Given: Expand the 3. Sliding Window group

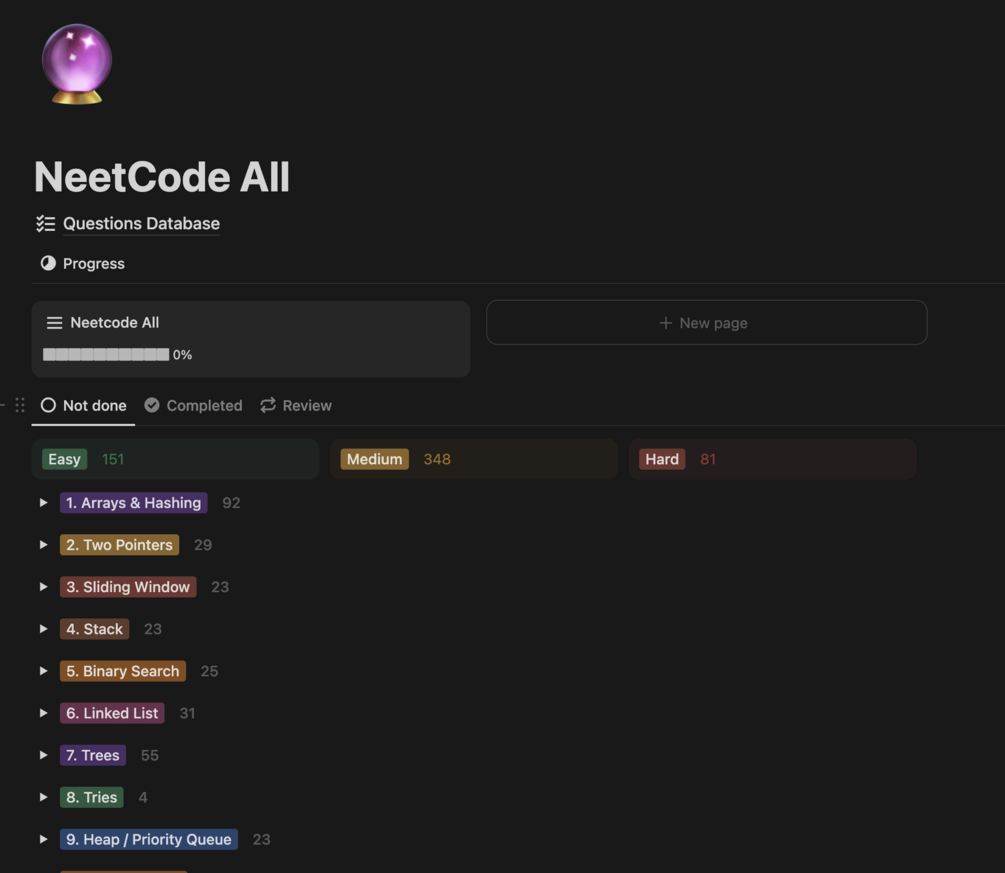Looking at the screenshot, I should [43, 587].
